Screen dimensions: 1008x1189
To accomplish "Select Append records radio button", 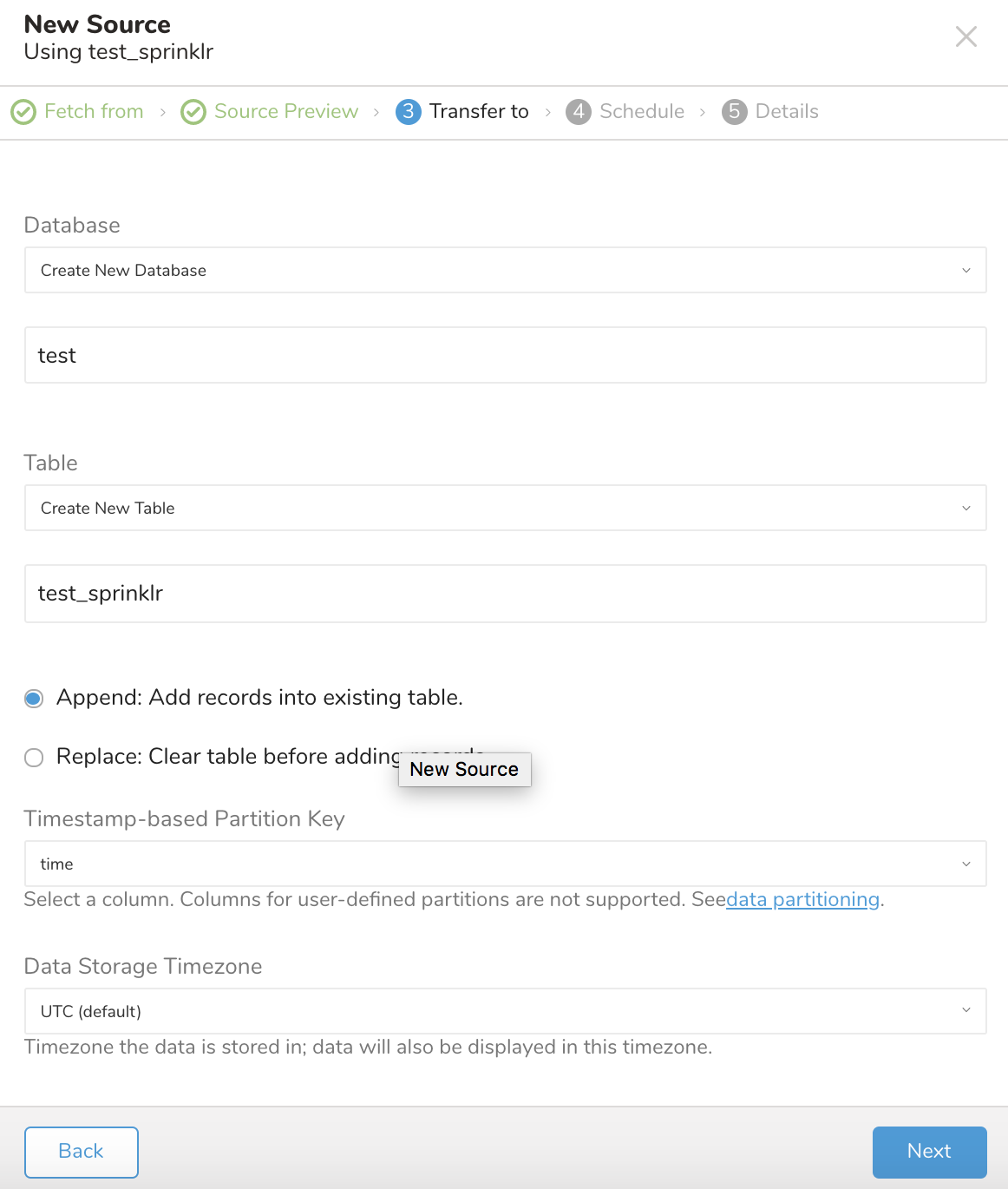I will tap(34, 699).
